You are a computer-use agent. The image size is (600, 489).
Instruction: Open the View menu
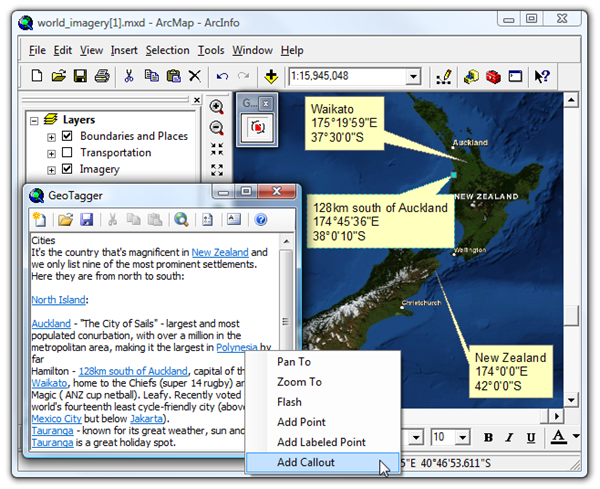91,50
